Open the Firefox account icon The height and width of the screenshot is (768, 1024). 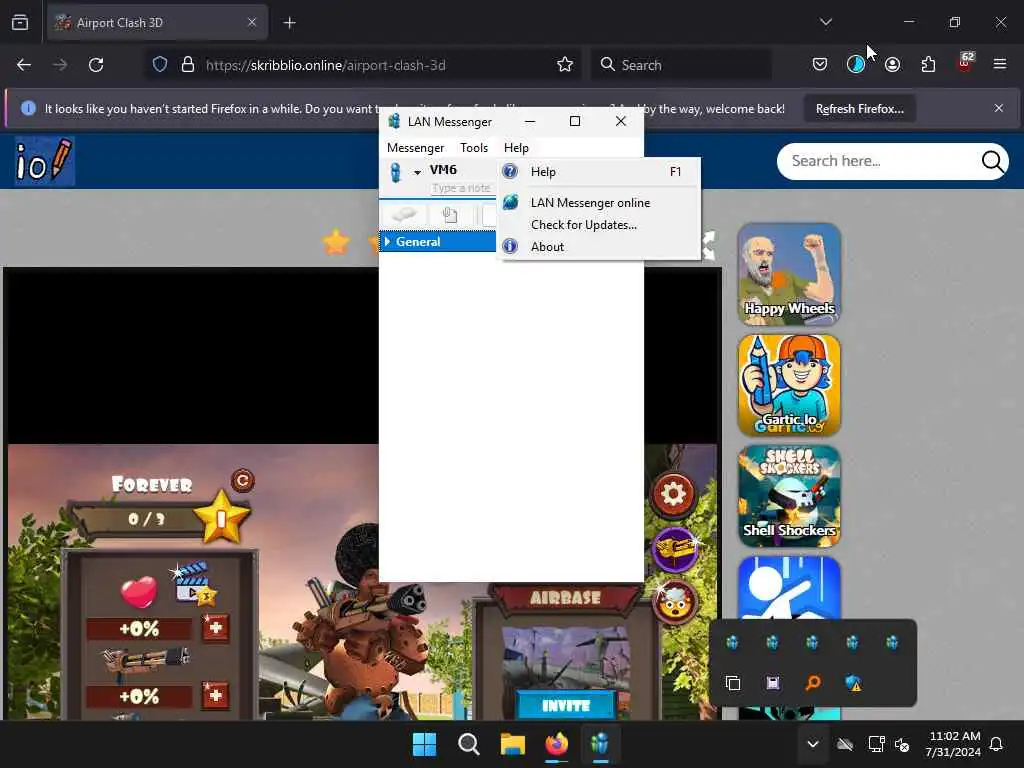[x=892, y=65]
